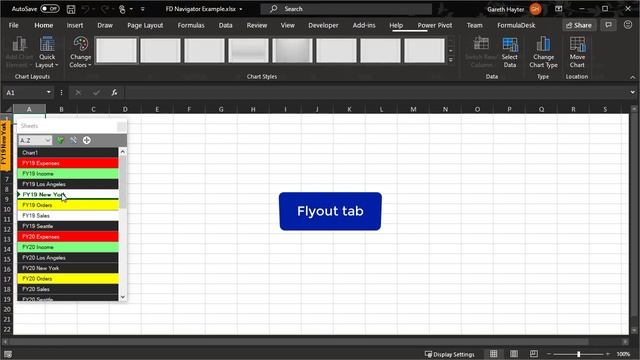640x360 pixels.
Task: Expand the Name Box dropdown arrow
Action: [49, 92]
